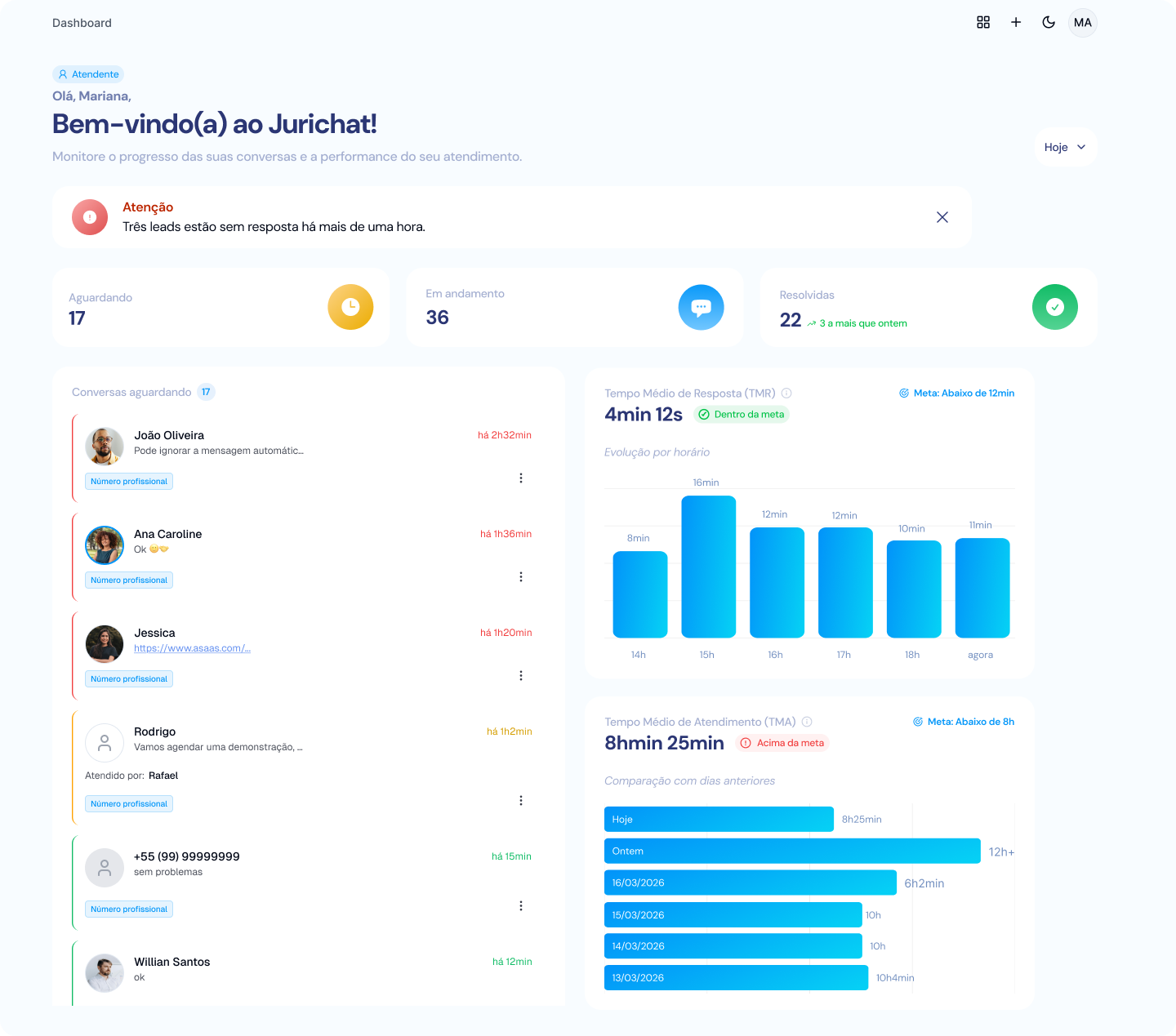
Task: Select the 16h bar in TMR chart
Action: 777,582
